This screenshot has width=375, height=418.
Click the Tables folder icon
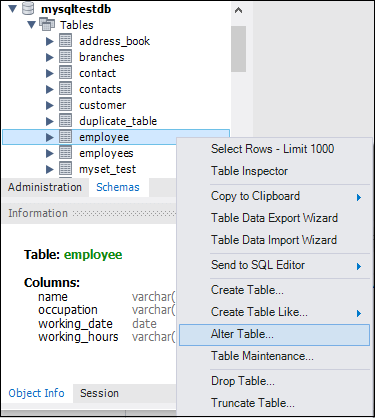tap(47, 25)
